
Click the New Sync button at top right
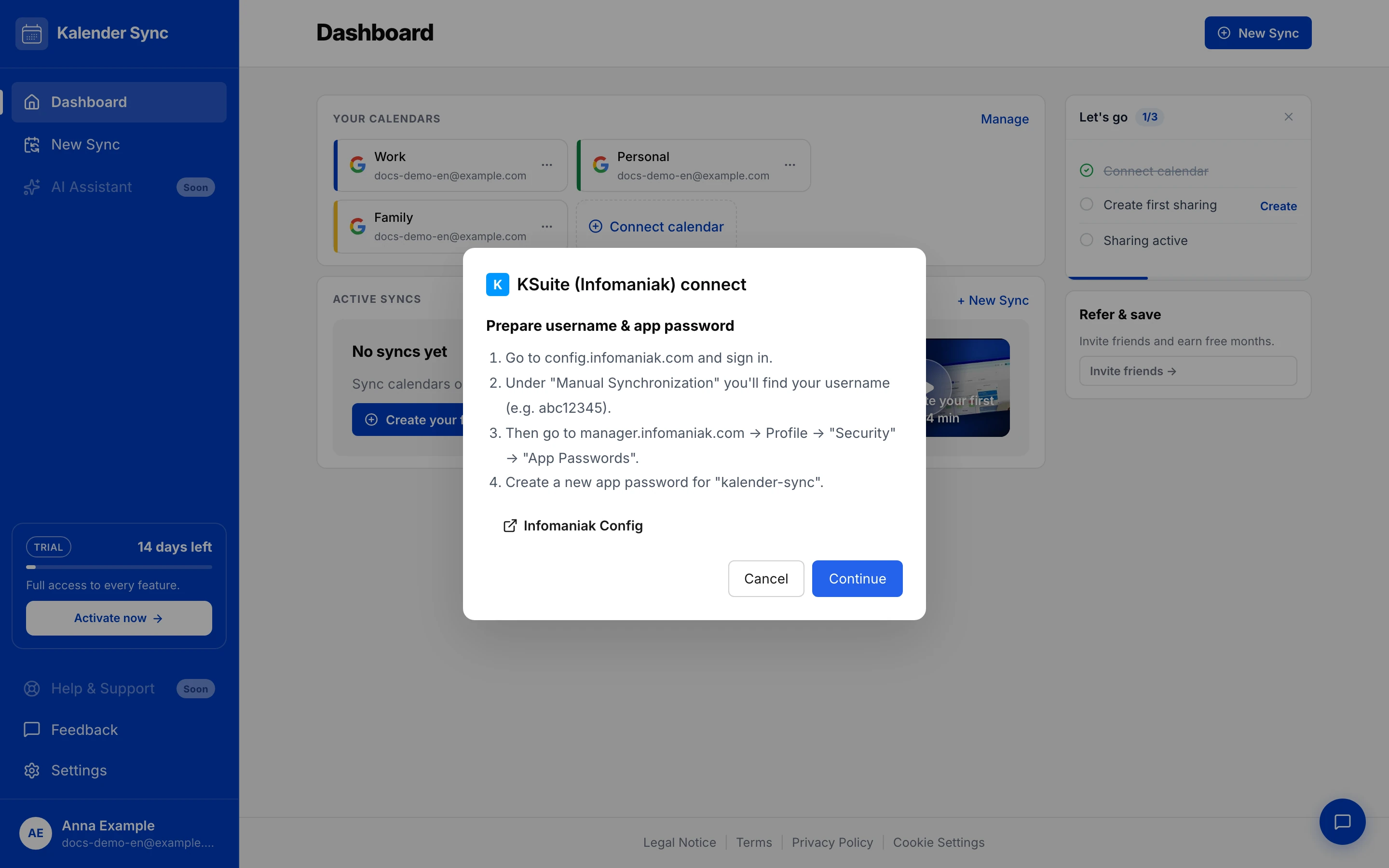(x=1257, y=33)
